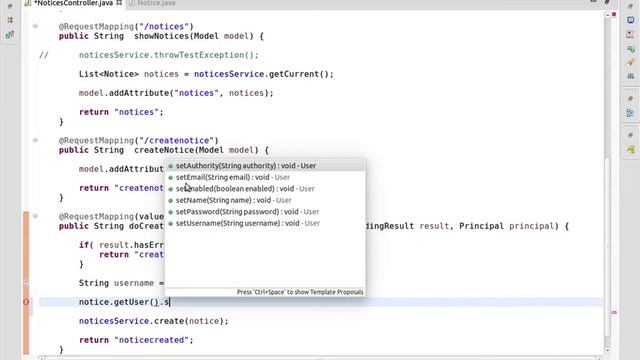Close the NoticesController.java tab
Image resolution: width=640 pixels, height=360 pixels.
click(x=119, y=3)
